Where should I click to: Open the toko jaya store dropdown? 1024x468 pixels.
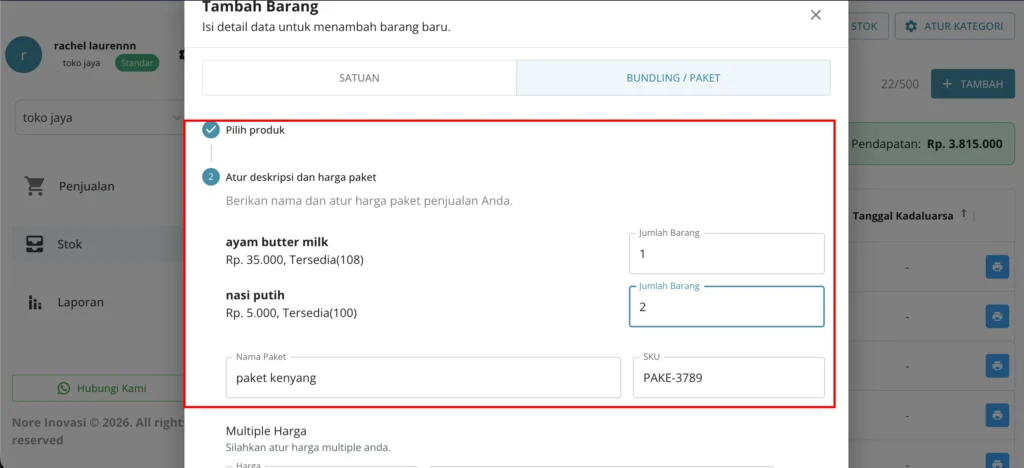click(99, 118)
